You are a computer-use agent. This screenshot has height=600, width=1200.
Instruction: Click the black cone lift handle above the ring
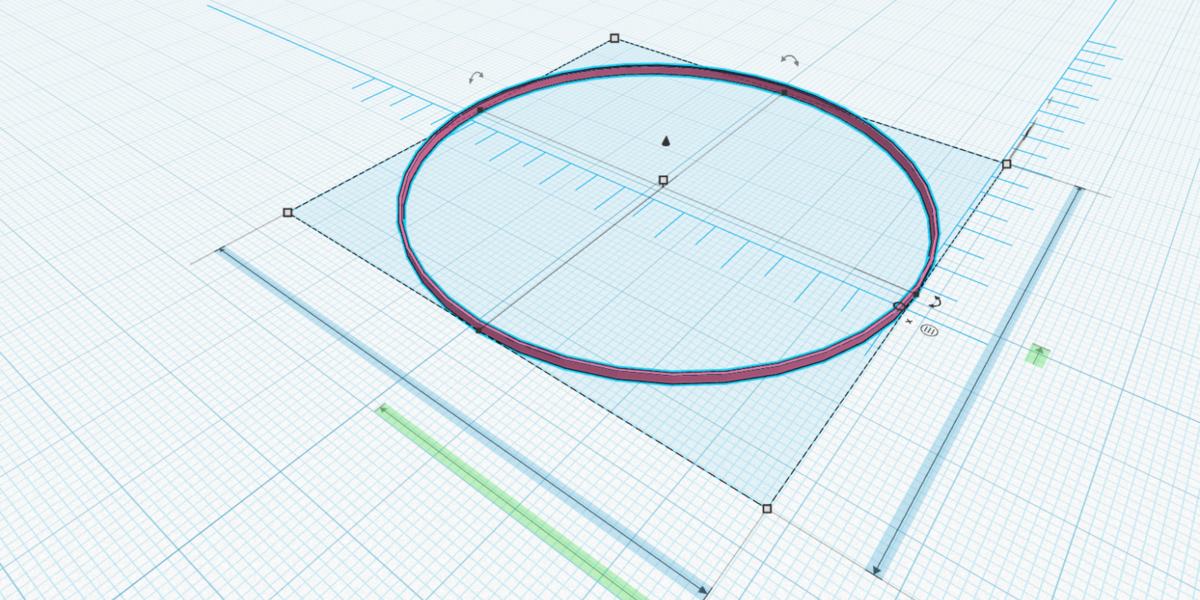point(666,142)
